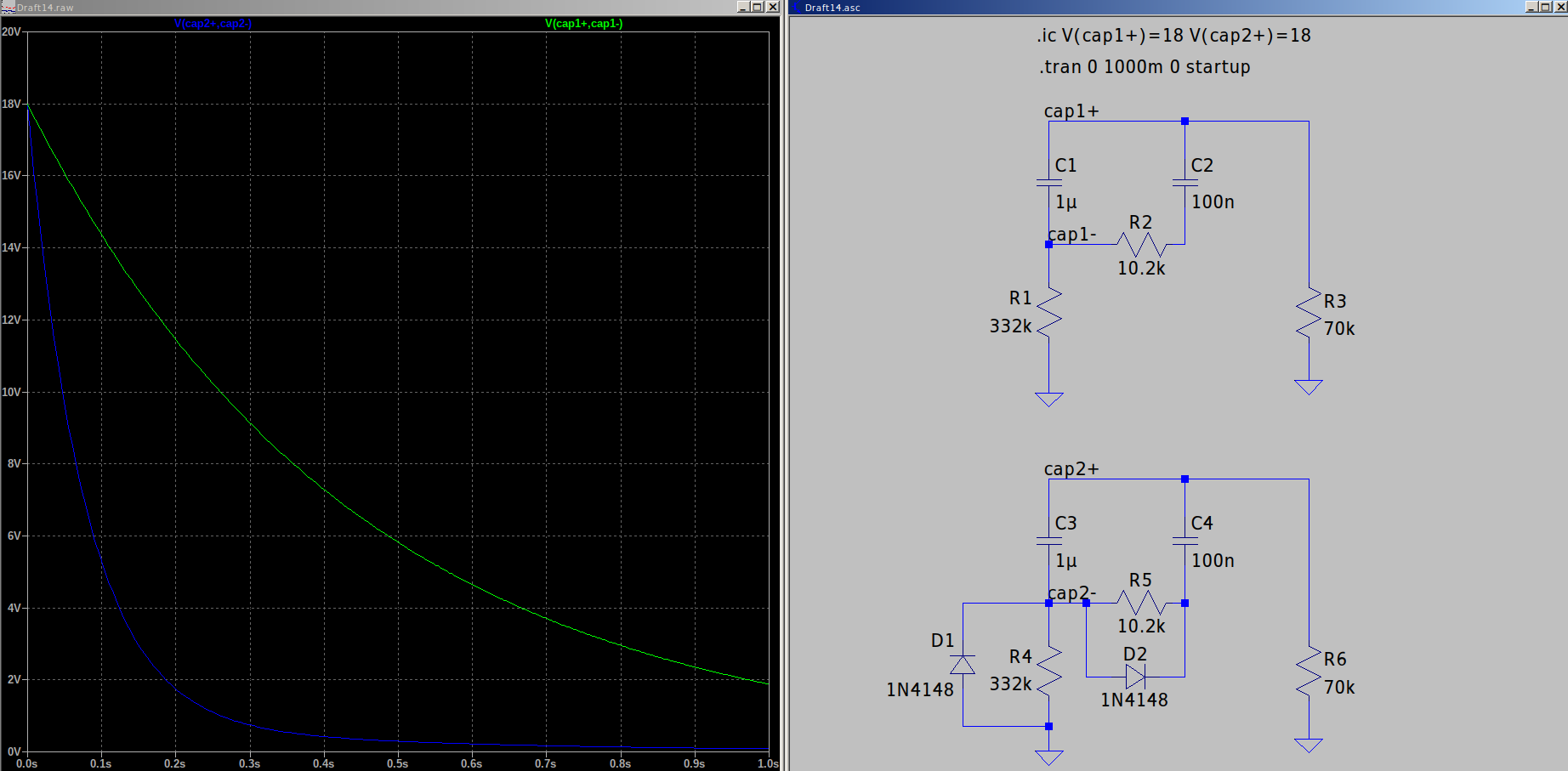This screenshot has height=771, width=1568.
Task: Click the 10.2k value of R2
Action: pyautogui.click(x=1141, y=269)
